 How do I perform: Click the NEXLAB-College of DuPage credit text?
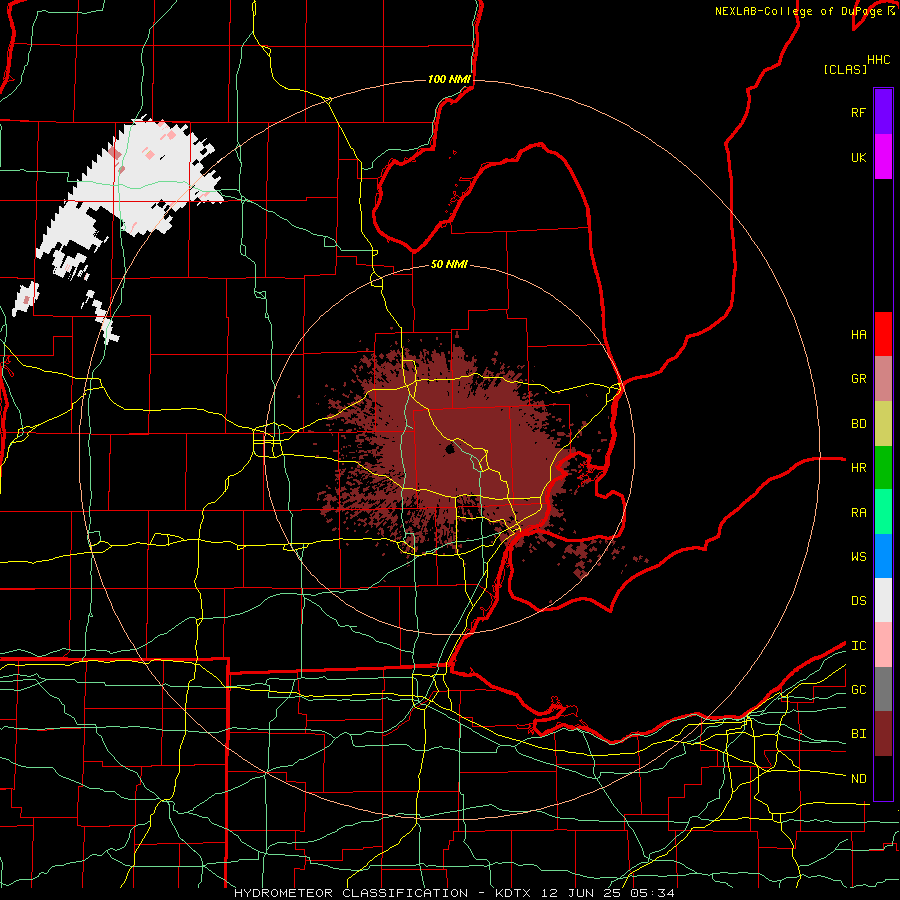point(798,11)
